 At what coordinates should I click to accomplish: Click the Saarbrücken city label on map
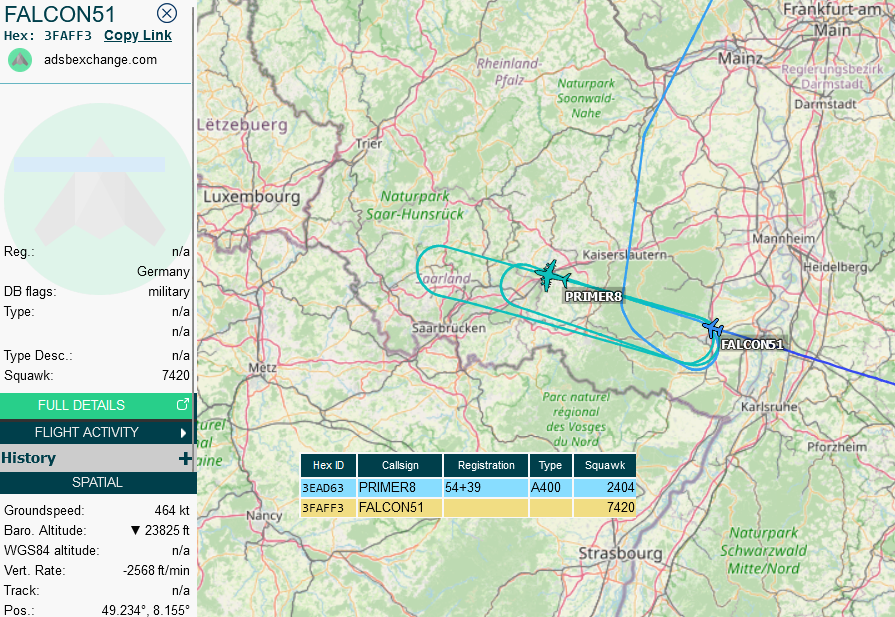coord(449,328)
